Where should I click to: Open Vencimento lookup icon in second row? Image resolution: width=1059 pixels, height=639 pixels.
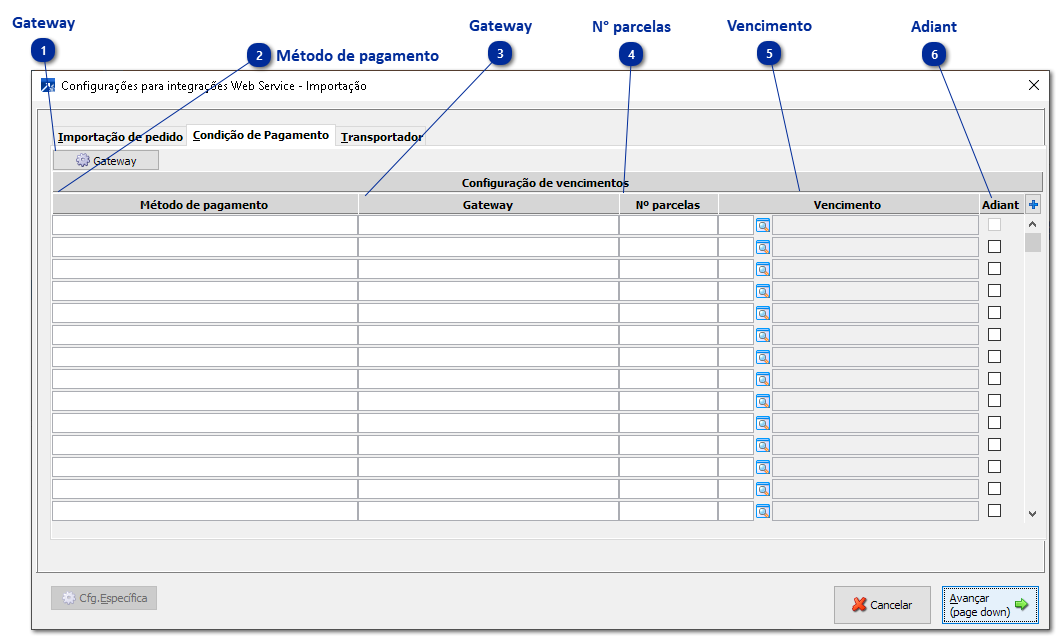point(763,247)
